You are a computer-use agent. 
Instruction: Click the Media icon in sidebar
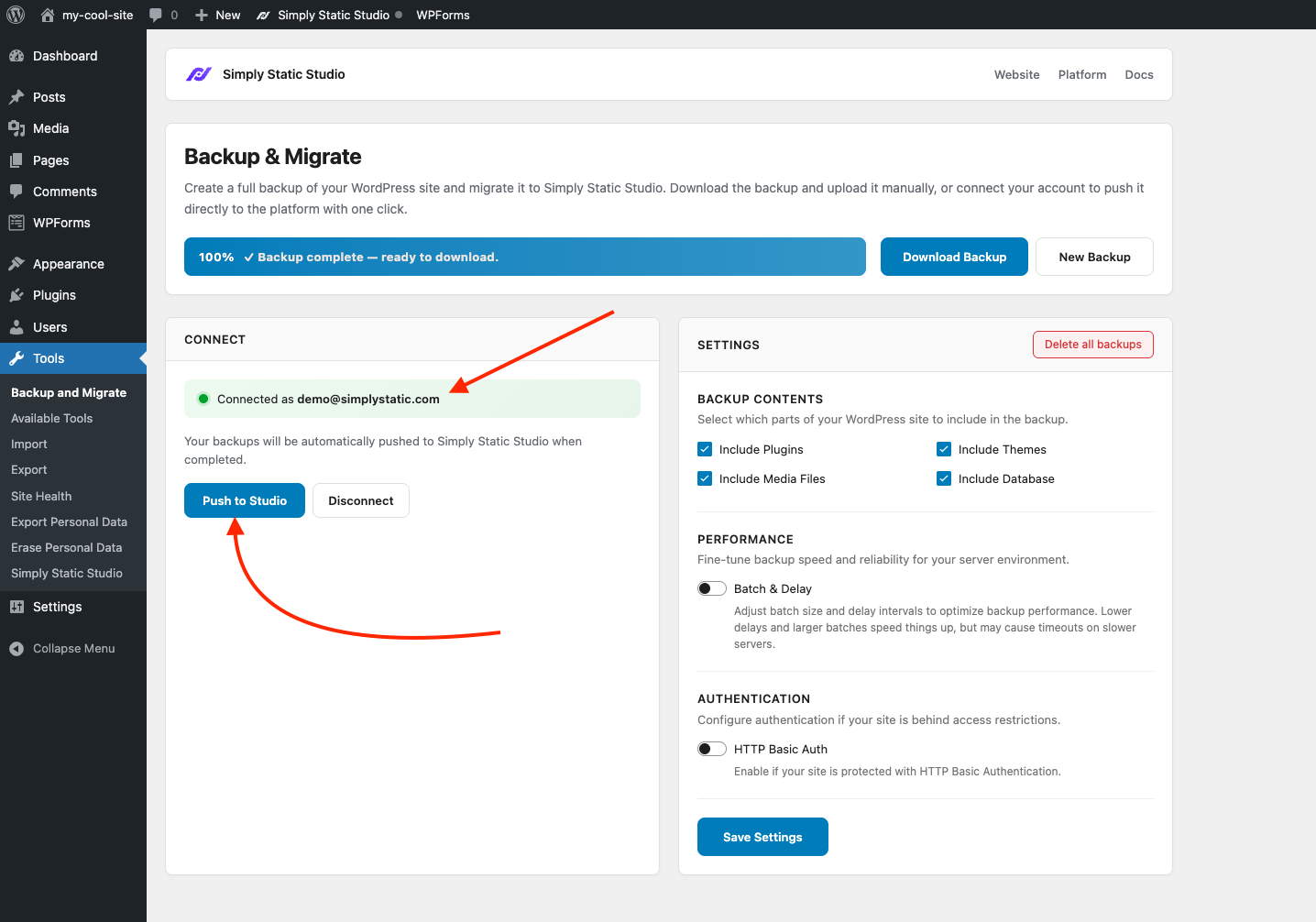16,128
